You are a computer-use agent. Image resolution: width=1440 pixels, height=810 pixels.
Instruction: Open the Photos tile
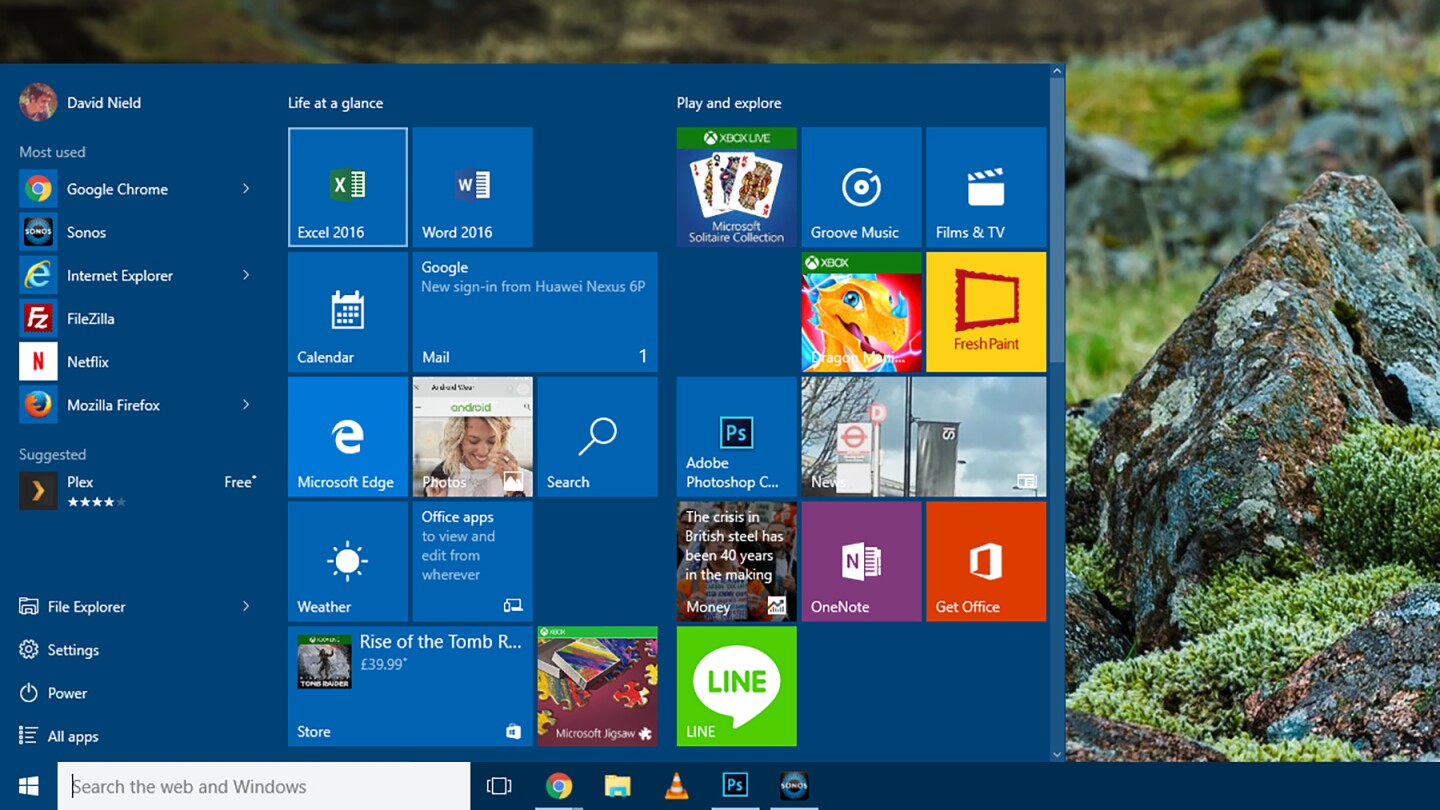pyautogui.click(x=473, y=437)
